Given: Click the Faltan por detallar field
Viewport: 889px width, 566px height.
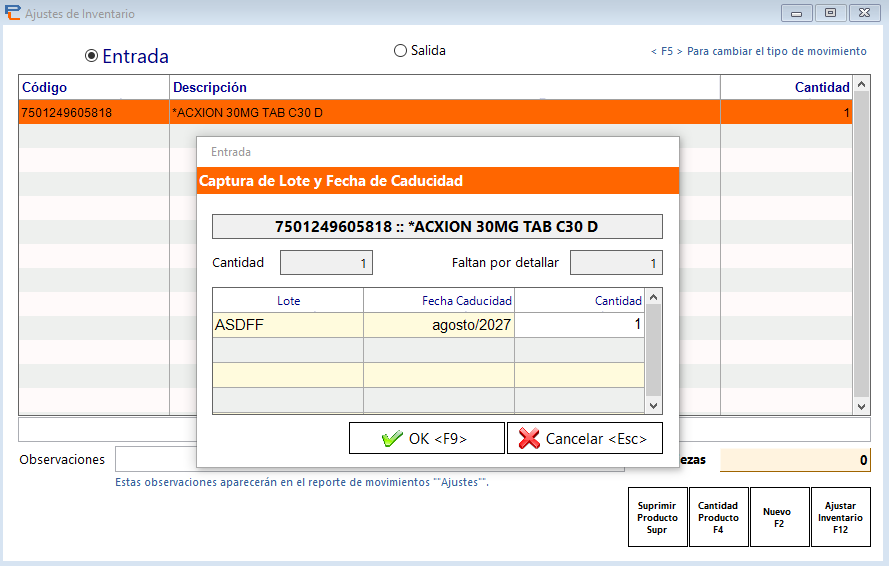Looking at the screenshot, I should 616,263.
